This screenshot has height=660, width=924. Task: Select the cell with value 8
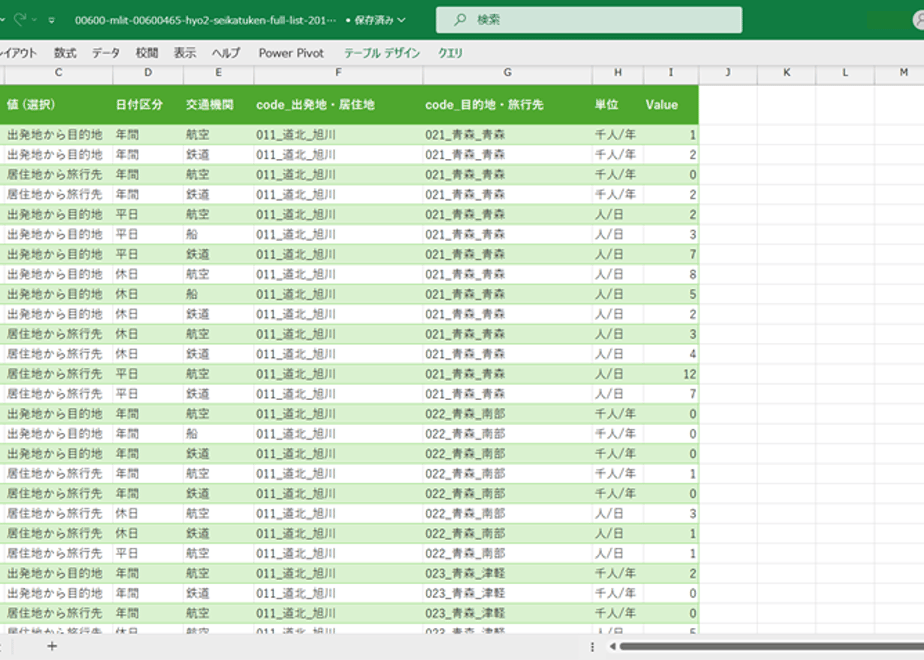(x=671, y=275)
